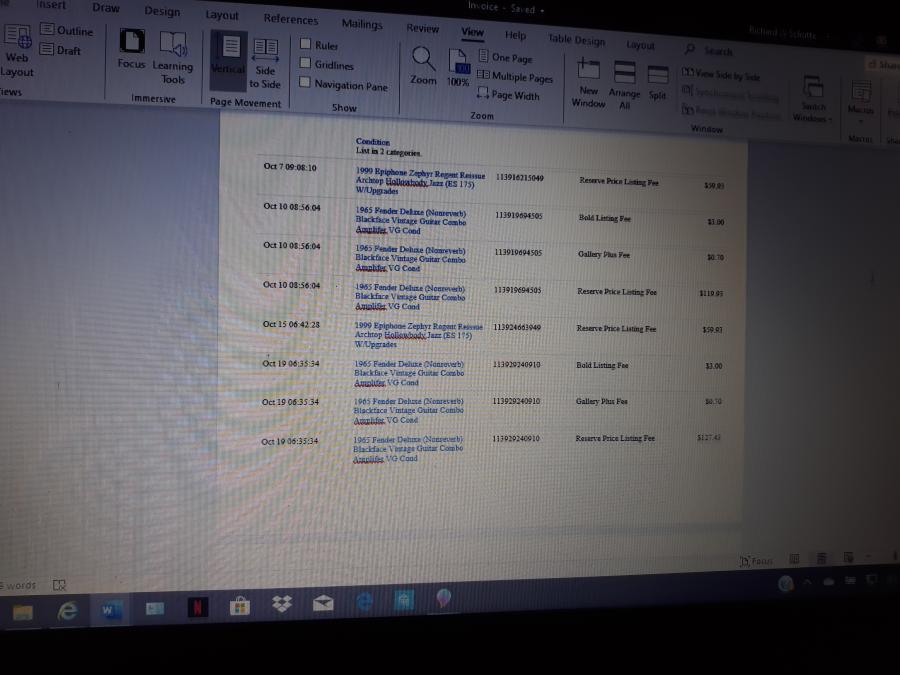The image size is (900, 675).
Task: Click the date cell 'Oct 15 06:42:28'
Action: pyautogui.click(x=291, y=324)
